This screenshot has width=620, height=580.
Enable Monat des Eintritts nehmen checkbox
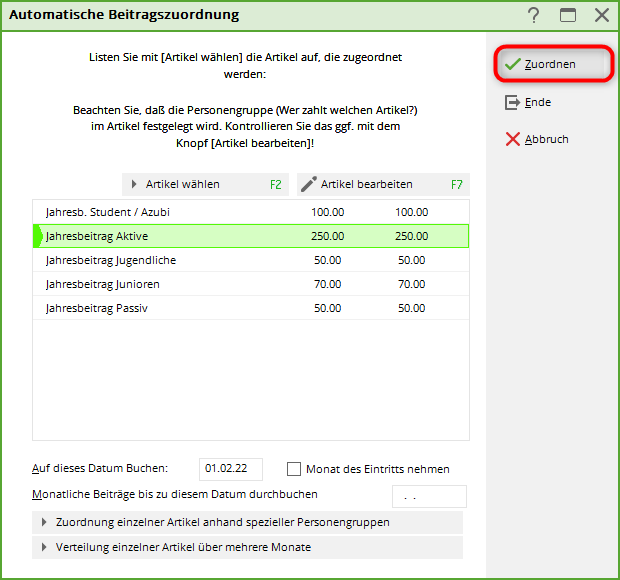click(294, 469)
